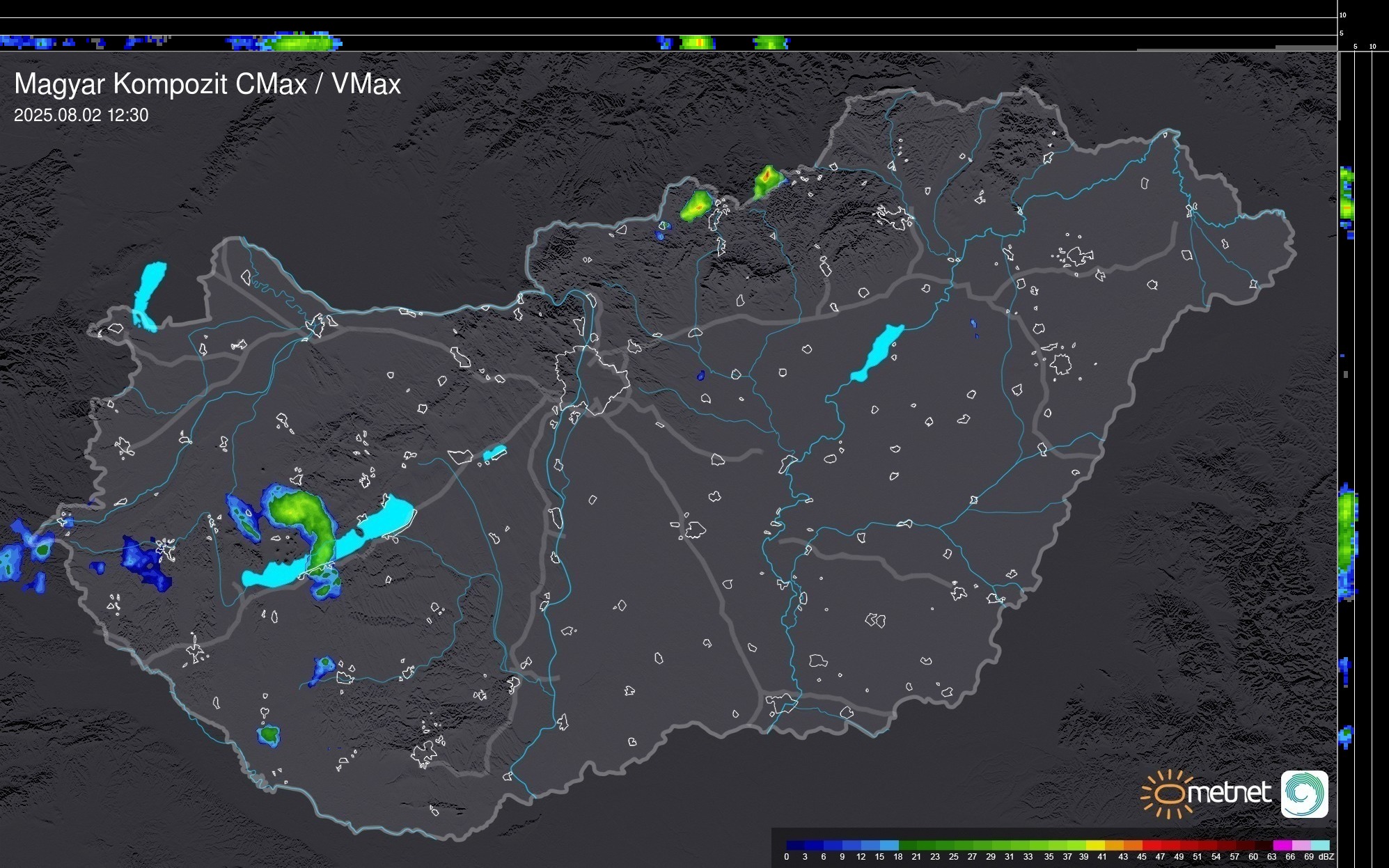Click the Magyar Kompozit CMax / VMax title
Viewport: 1389px width, 868px height.
tap(207, 84)
